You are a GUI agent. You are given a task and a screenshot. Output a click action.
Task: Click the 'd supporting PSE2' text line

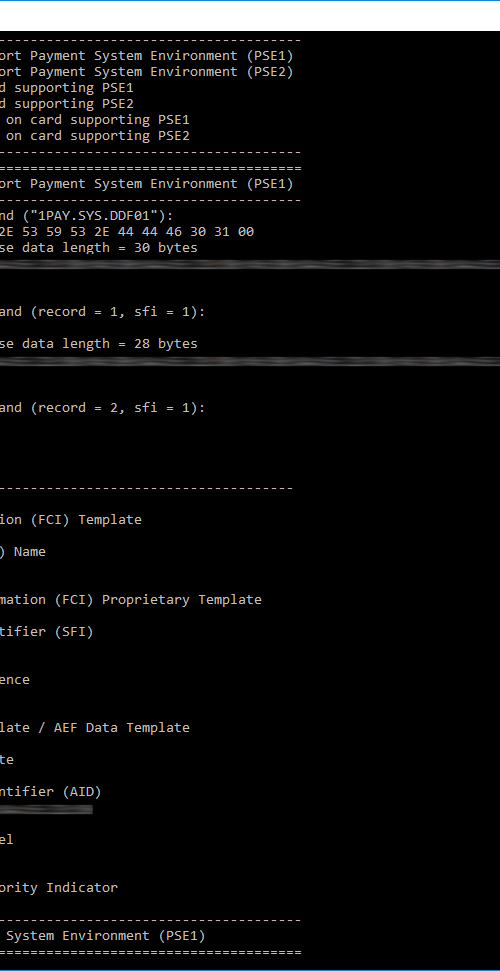(x=67, y=103)
